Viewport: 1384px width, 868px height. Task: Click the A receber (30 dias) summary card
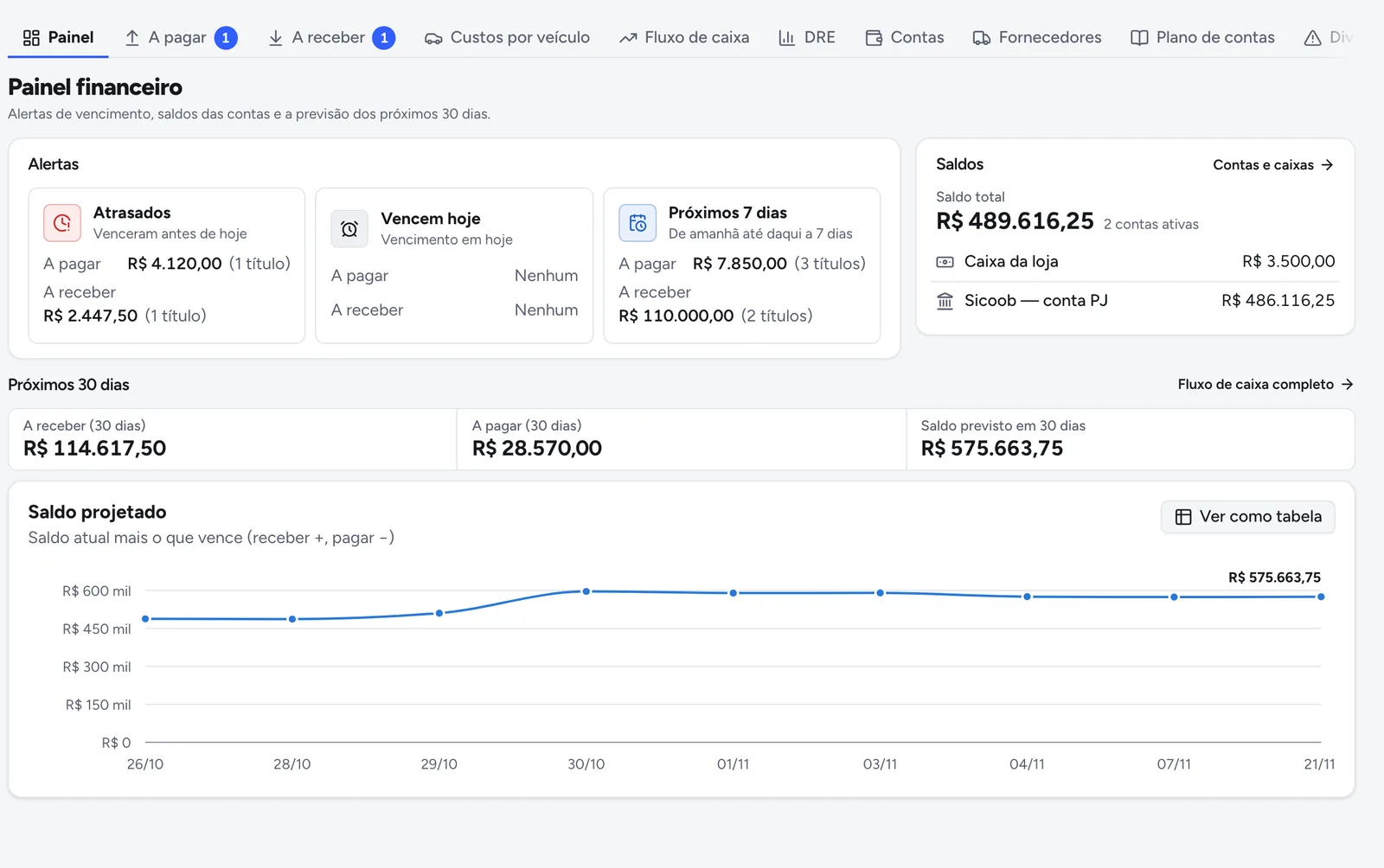pos(233,439)
